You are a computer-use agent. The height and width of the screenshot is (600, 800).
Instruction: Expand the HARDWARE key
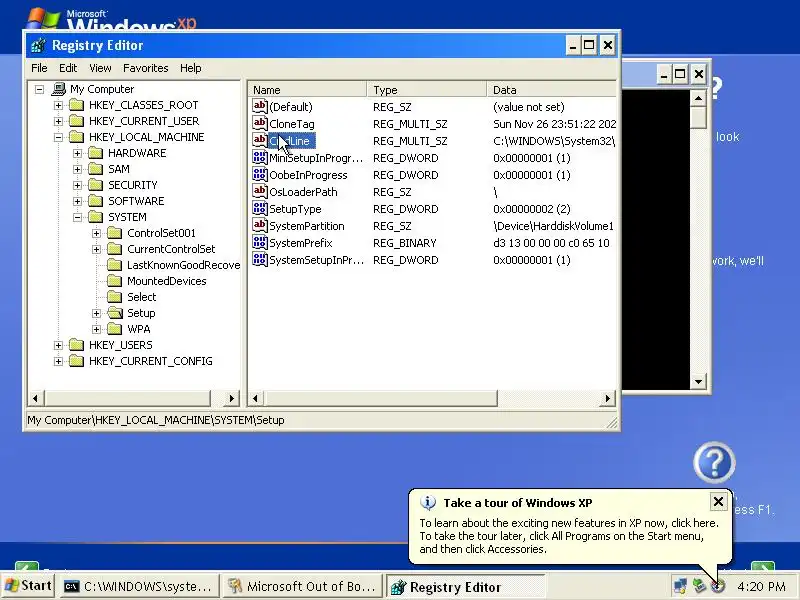coord(77,153)
